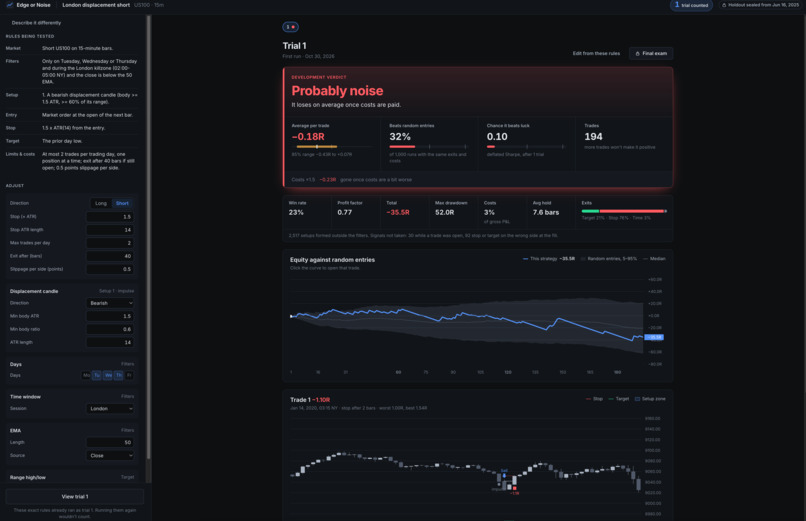Click the Range high/low section header

pyautogui.click(x=28, y=477)
